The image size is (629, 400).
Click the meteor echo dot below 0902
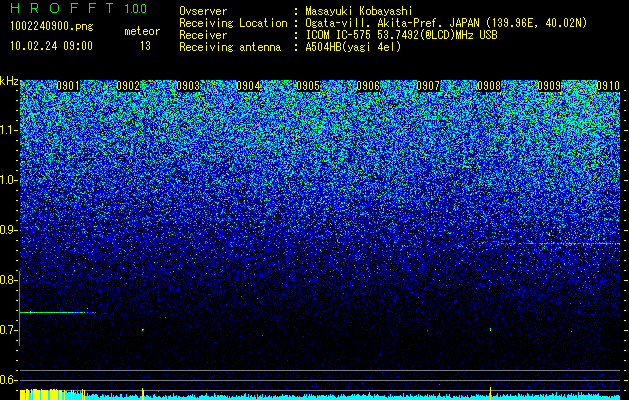click(x=142, y=330)
